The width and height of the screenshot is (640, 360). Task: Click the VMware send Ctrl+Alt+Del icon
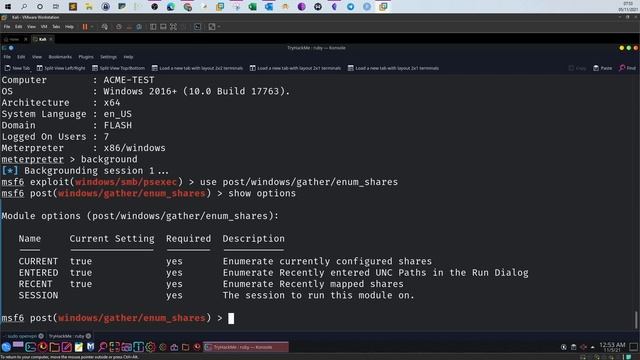pos(105,27)
